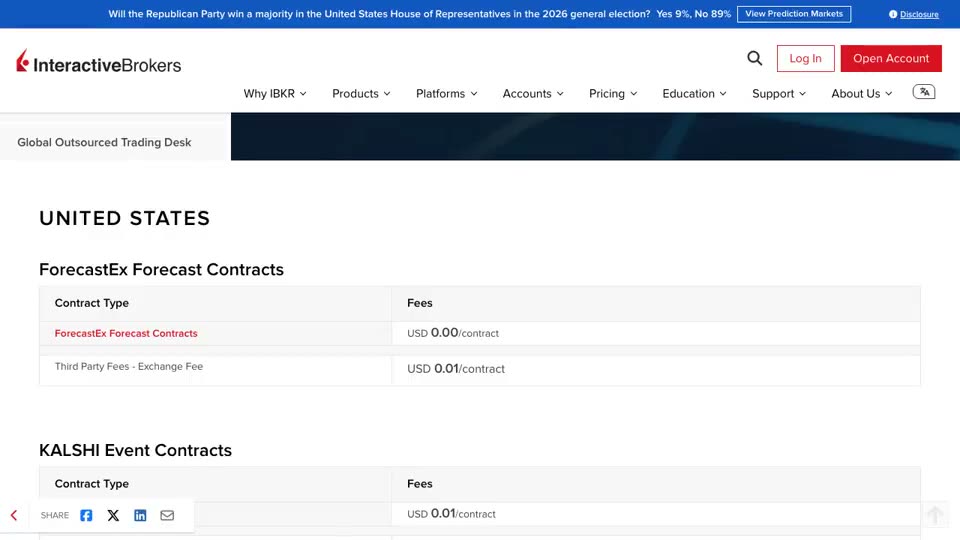The width and height of the screenshot is (960, 540).
Task: Click the KALSHI Event Contracts heading
Action: pos(135,450)
